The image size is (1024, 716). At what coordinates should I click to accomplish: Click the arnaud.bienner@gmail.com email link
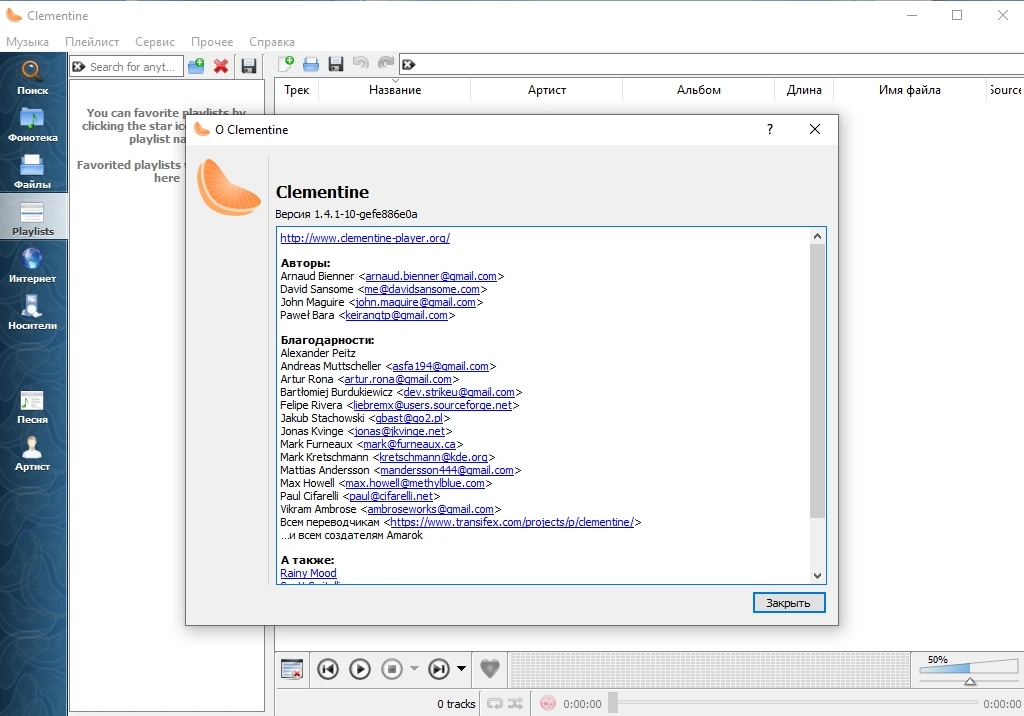pos(431,276)
